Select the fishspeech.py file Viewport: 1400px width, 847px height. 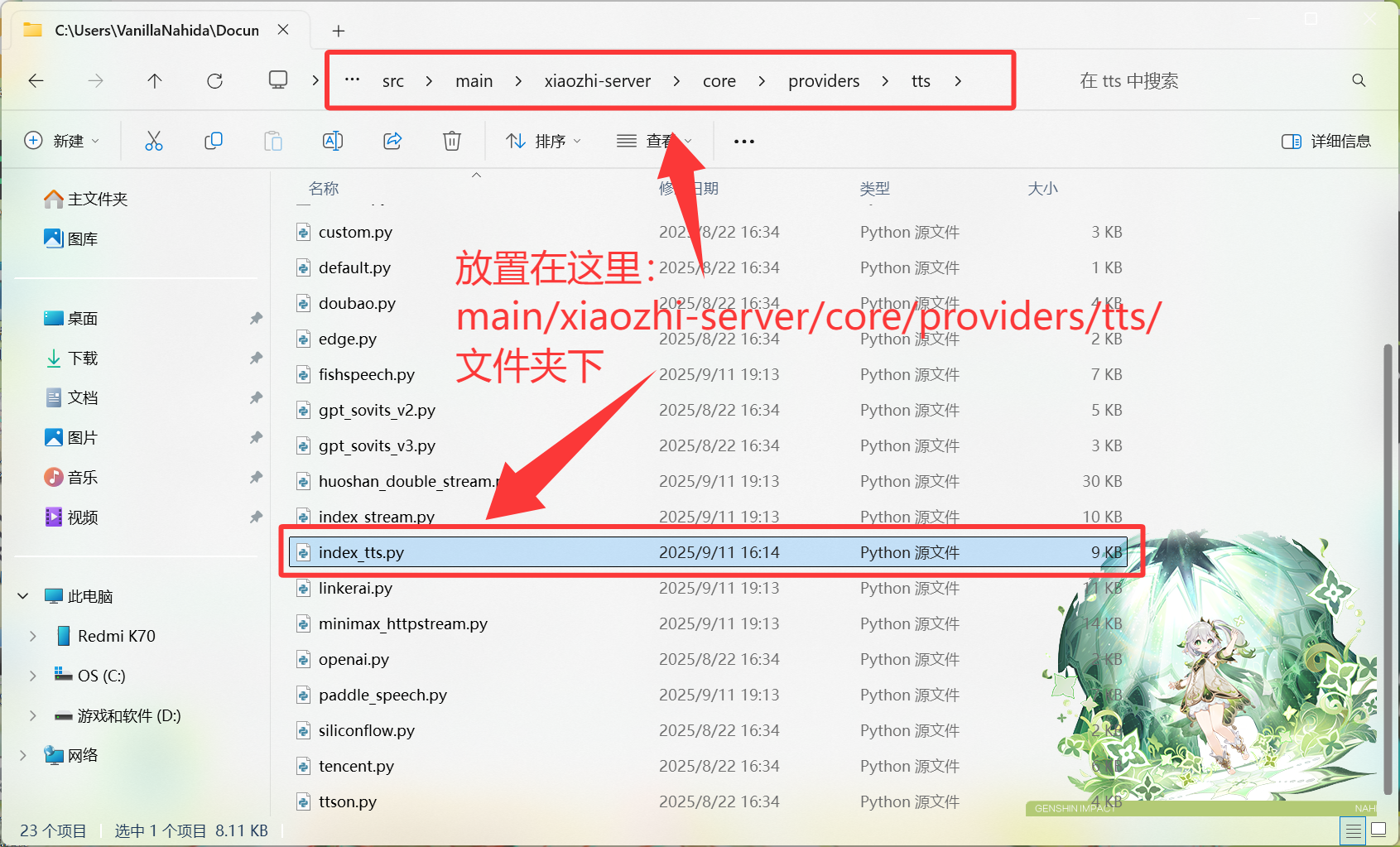click(367, 375)
